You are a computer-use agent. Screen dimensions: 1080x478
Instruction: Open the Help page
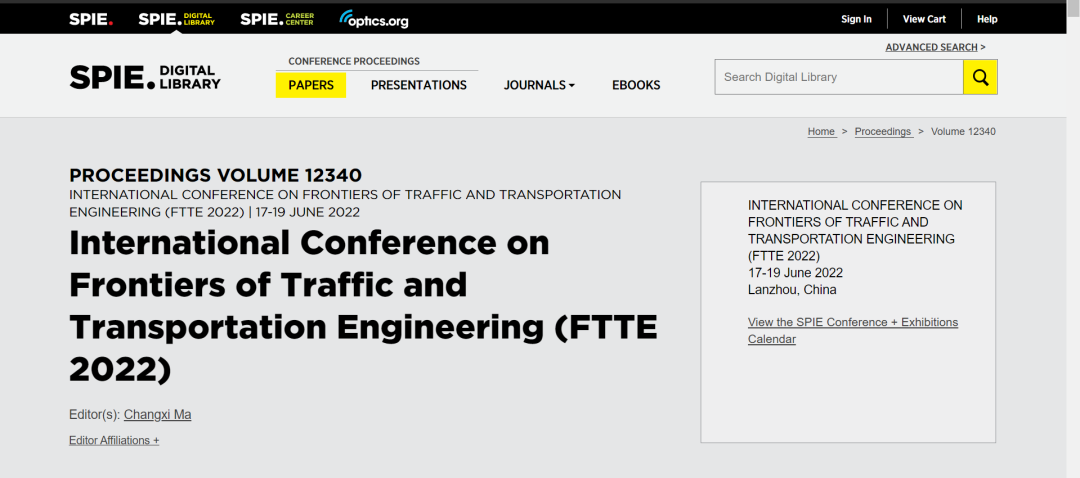coord(987,19)
